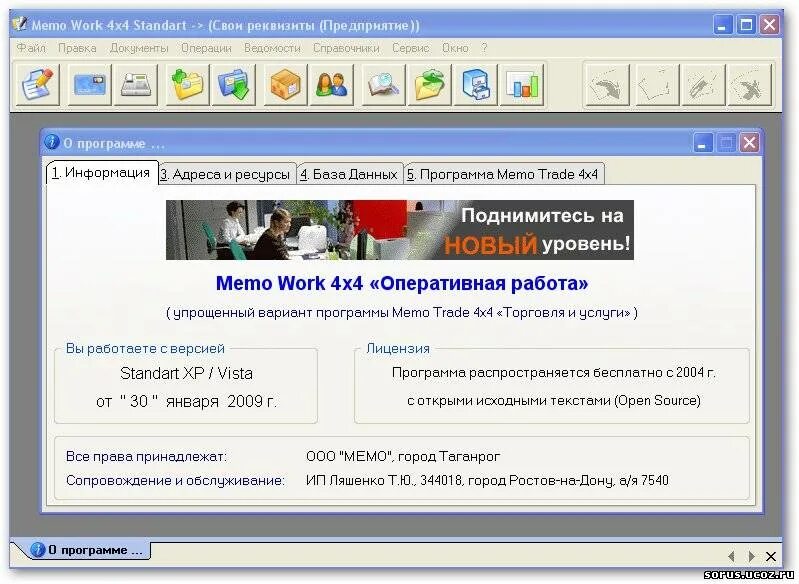The height and width of the screenshot is (584, 799).
Task: Click the book with magnifier search icon
Action: (x=383, y=85)
